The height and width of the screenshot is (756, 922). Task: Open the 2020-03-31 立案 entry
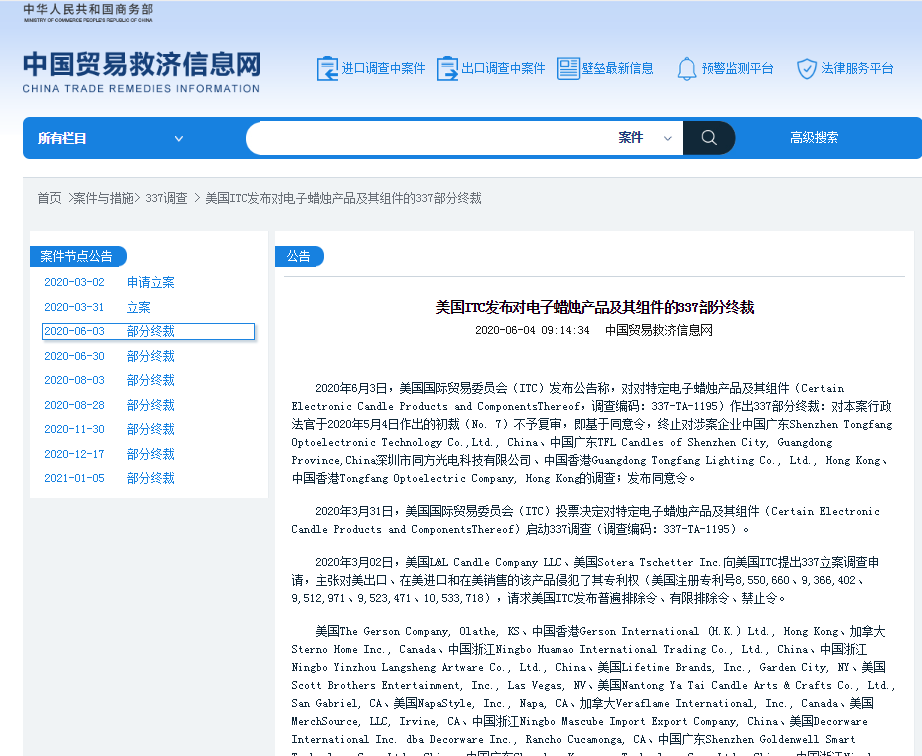coord(98,307)
